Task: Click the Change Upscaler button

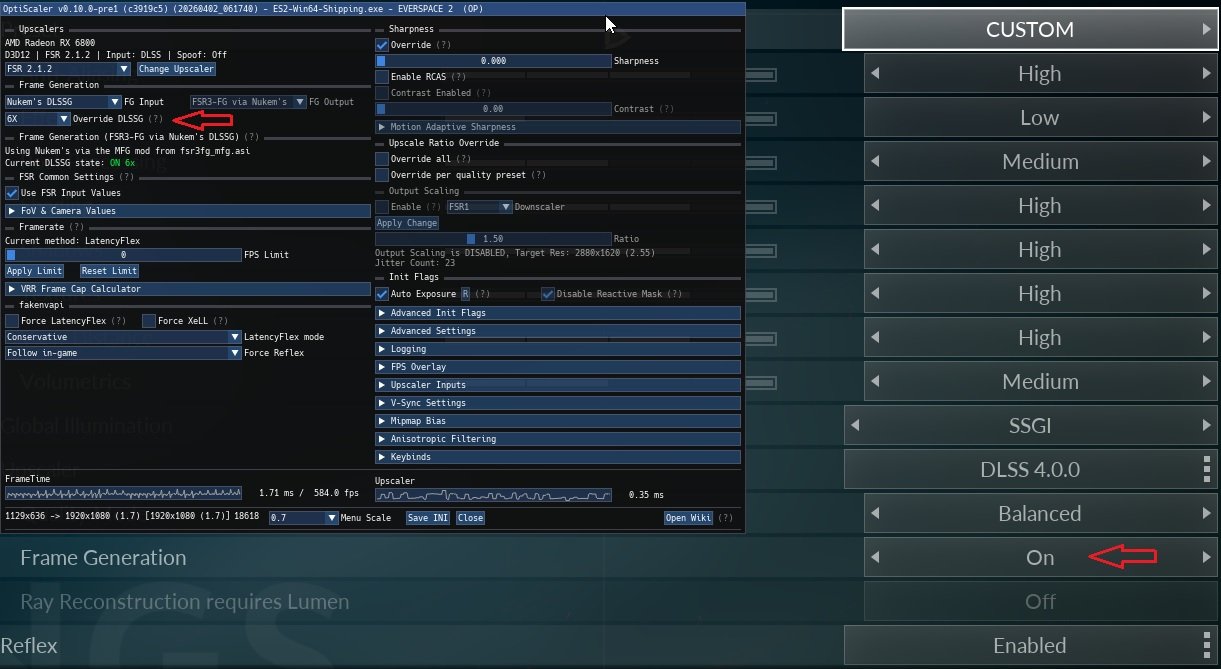Action: (176, 69)
